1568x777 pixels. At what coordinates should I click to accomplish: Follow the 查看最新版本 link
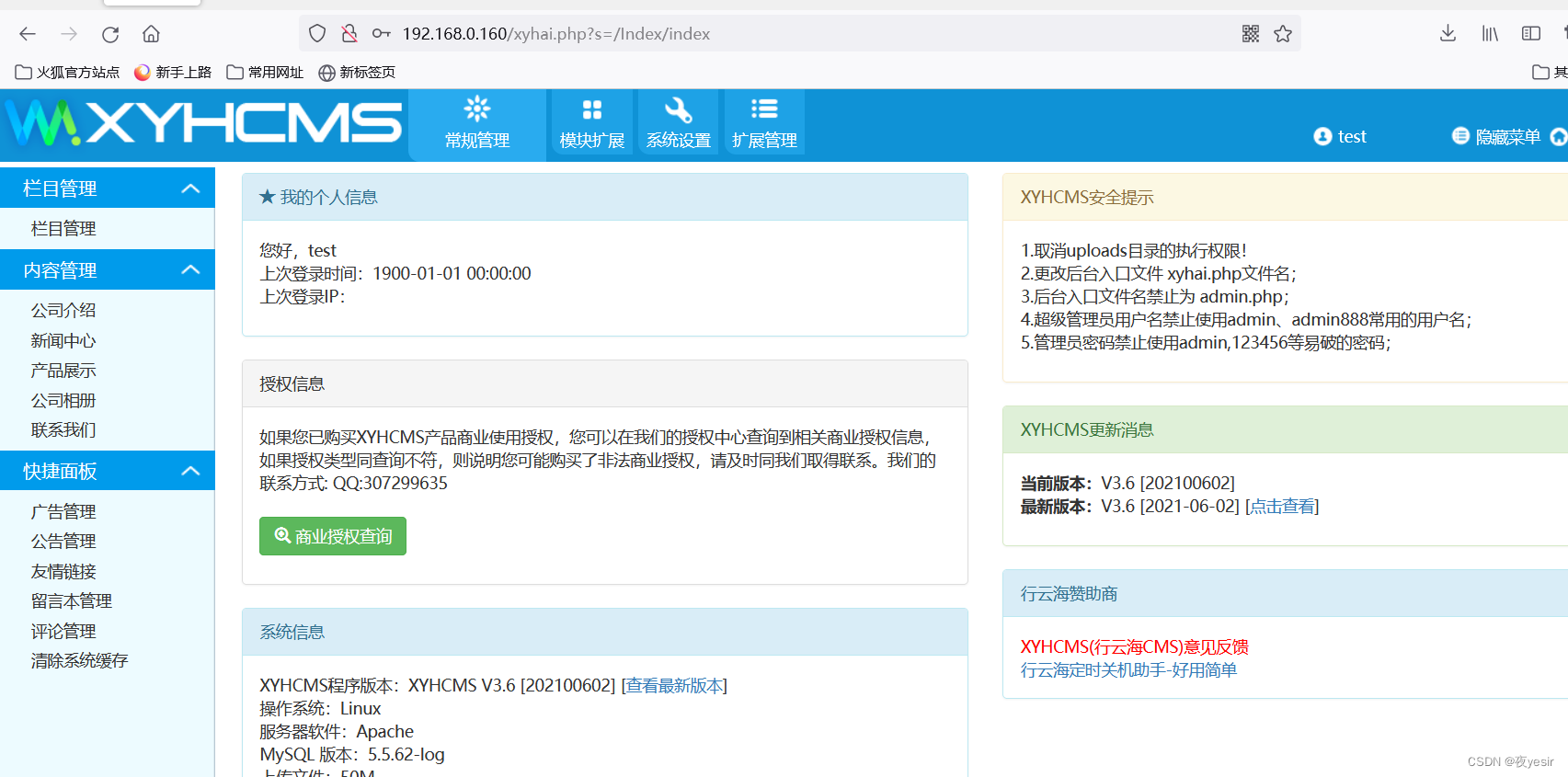coord(674,686)
